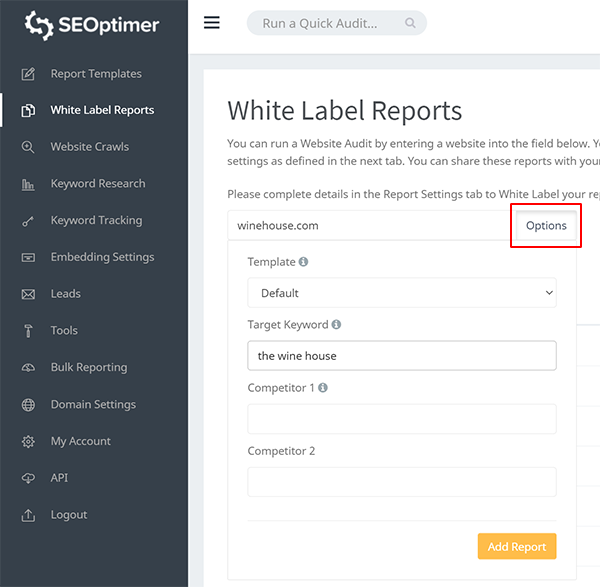Open Domain Settings
This screenshot has height=587, width=600.
tap(93, 404)
